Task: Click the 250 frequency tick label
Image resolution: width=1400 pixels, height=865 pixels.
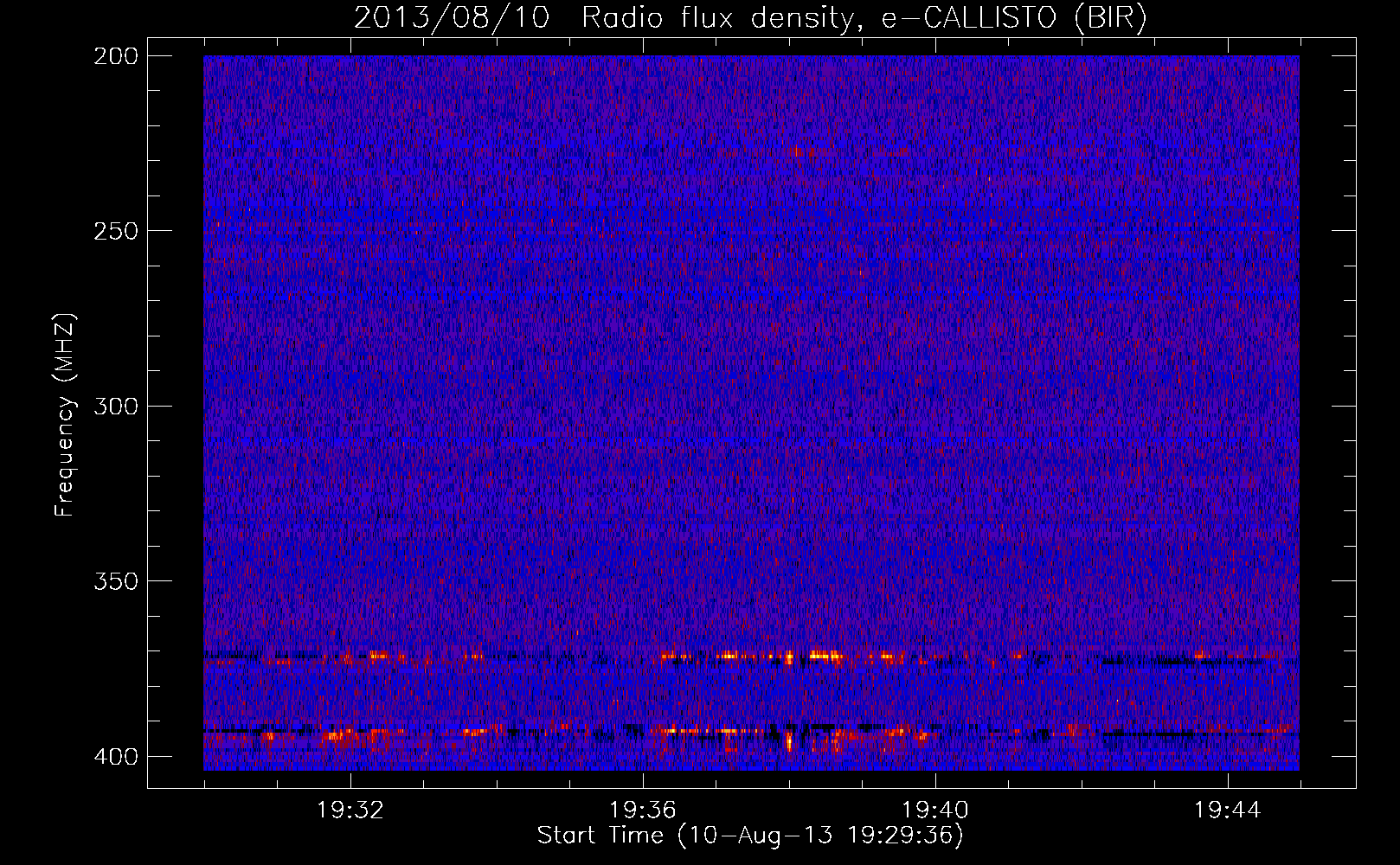Action: tap(116, 231)
